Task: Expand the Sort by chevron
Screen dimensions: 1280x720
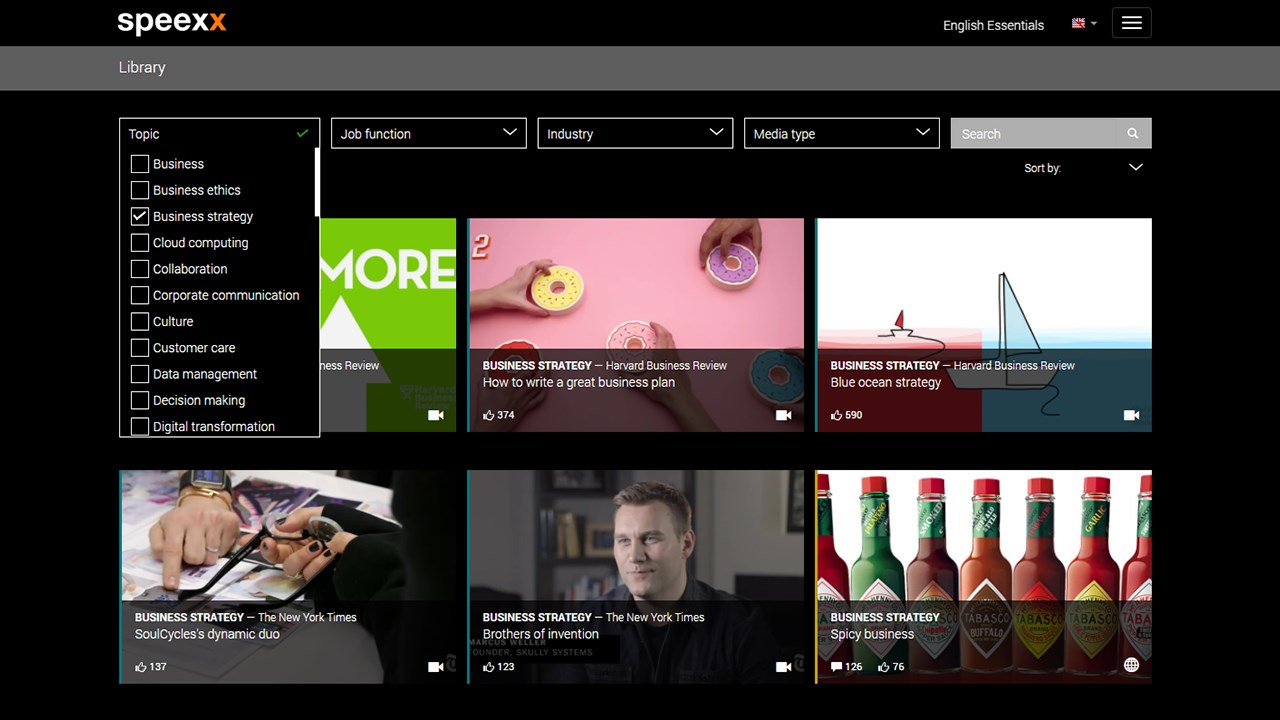Action: point(1135,167)
